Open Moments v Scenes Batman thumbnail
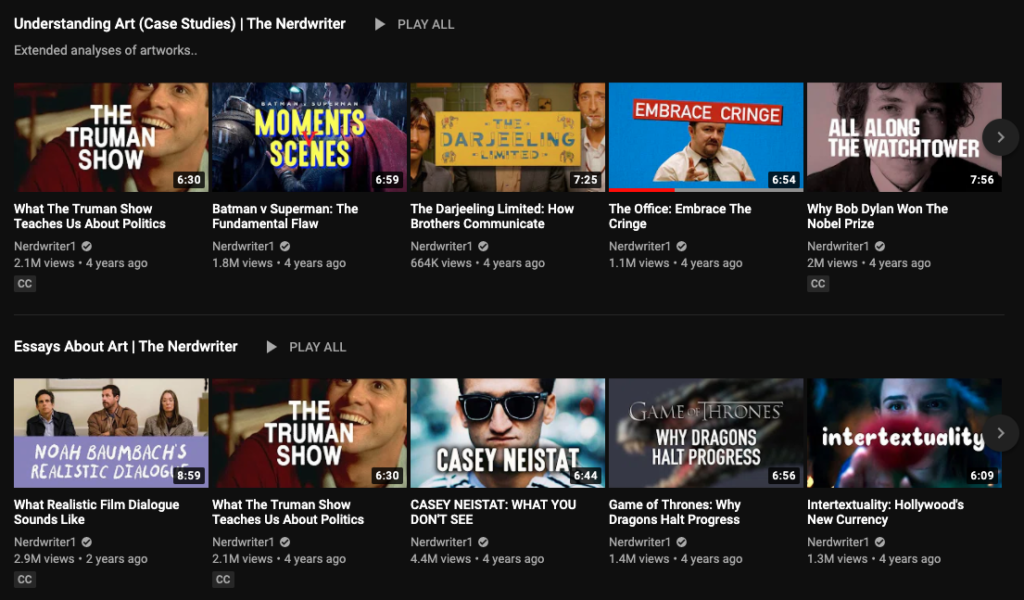The width and height of the screenshot is (1024, 600). (310, 137)
